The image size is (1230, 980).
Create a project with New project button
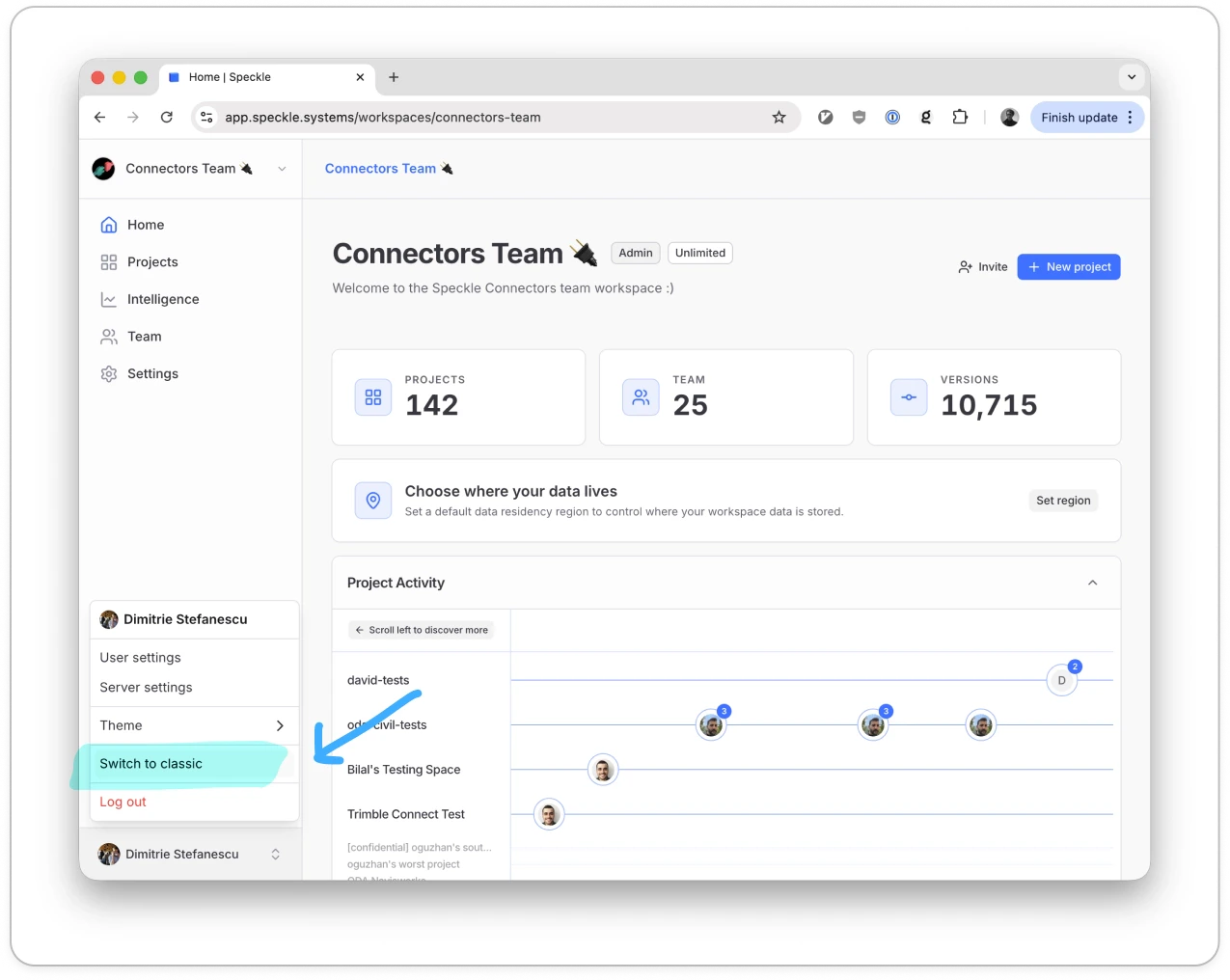1069,267
